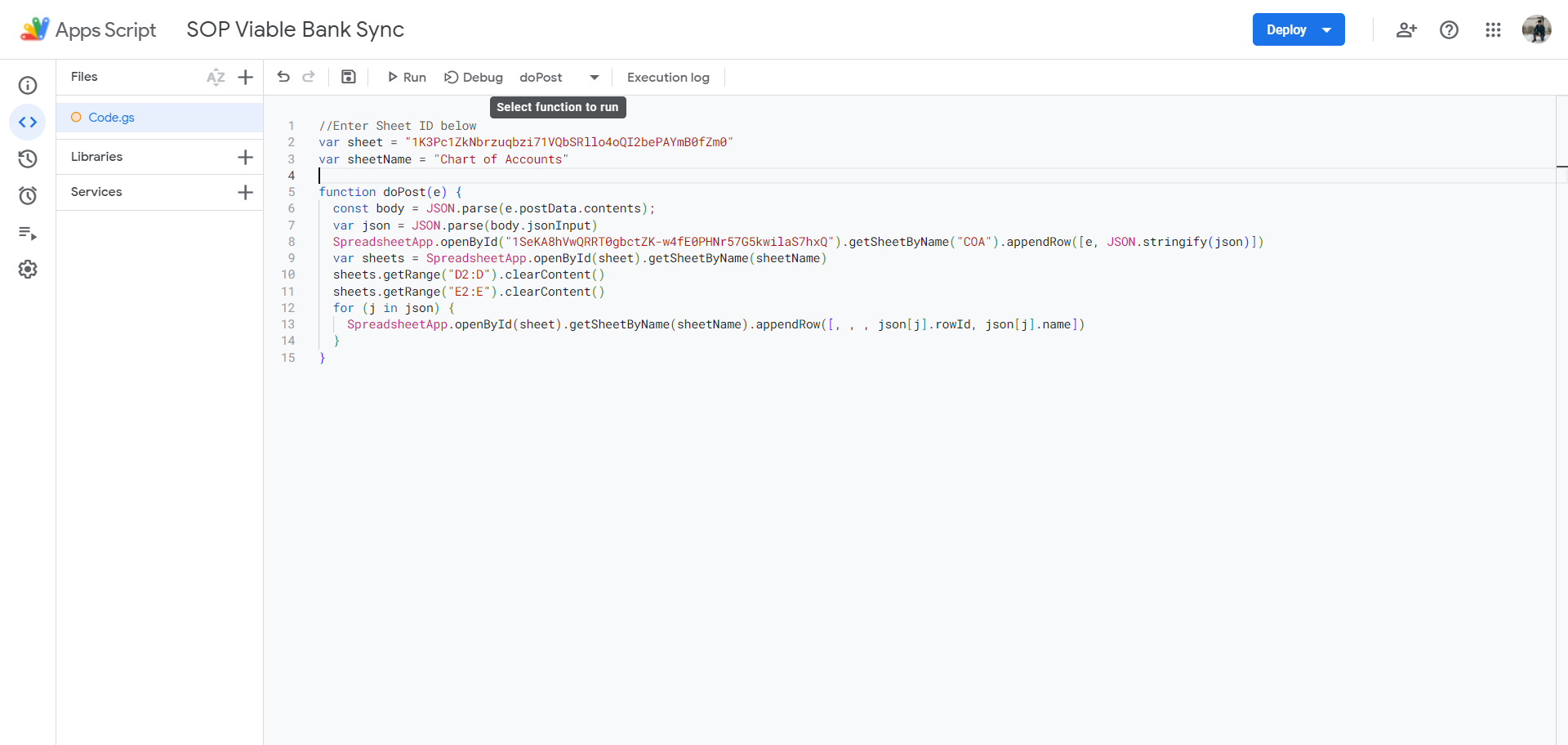Click the Services section label
This screenshot has height=745, width=1568.
pos(96,192)
